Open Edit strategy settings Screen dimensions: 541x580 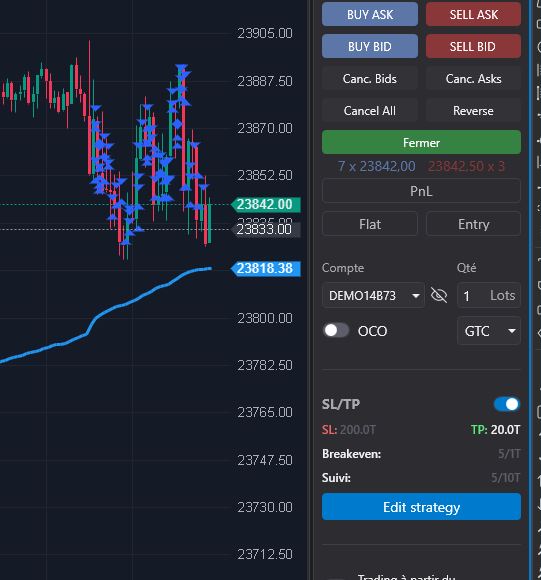pyautogui.click(x=422, y=507)
